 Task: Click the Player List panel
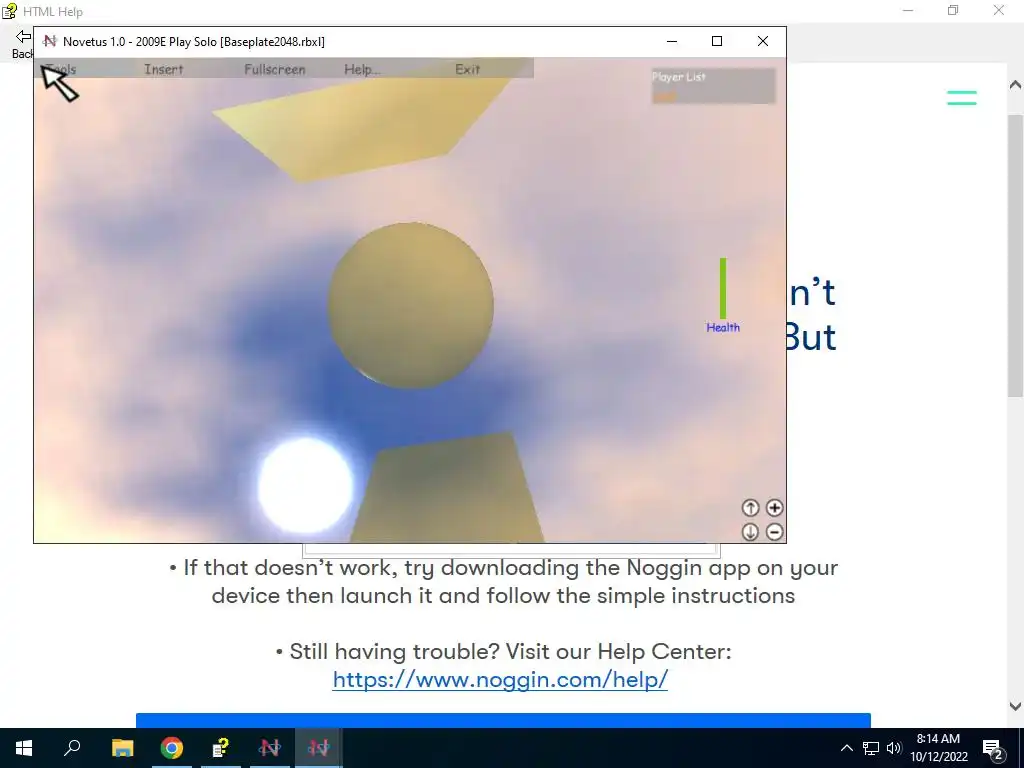[x=713, y=86]
